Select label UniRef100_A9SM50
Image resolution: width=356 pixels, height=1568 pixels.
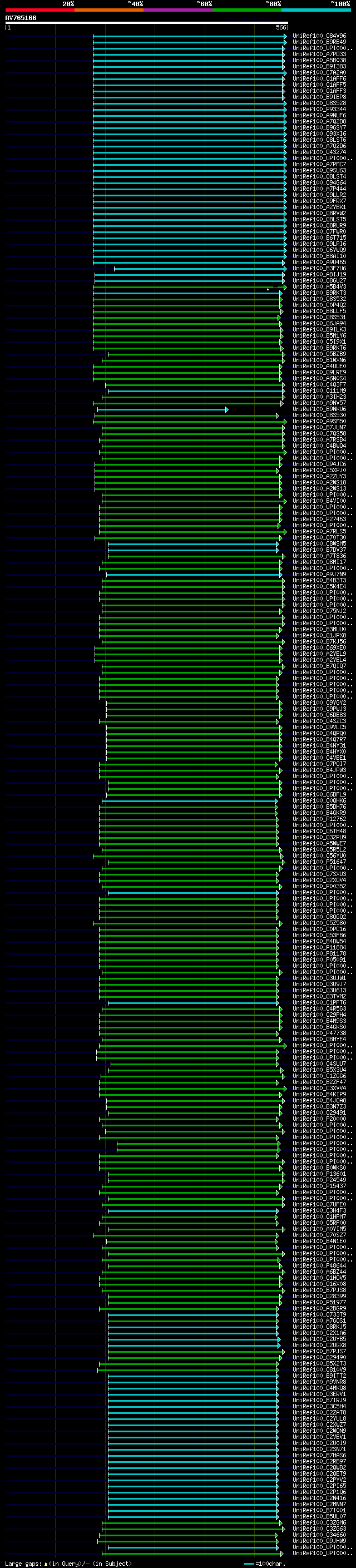(319, 422)
